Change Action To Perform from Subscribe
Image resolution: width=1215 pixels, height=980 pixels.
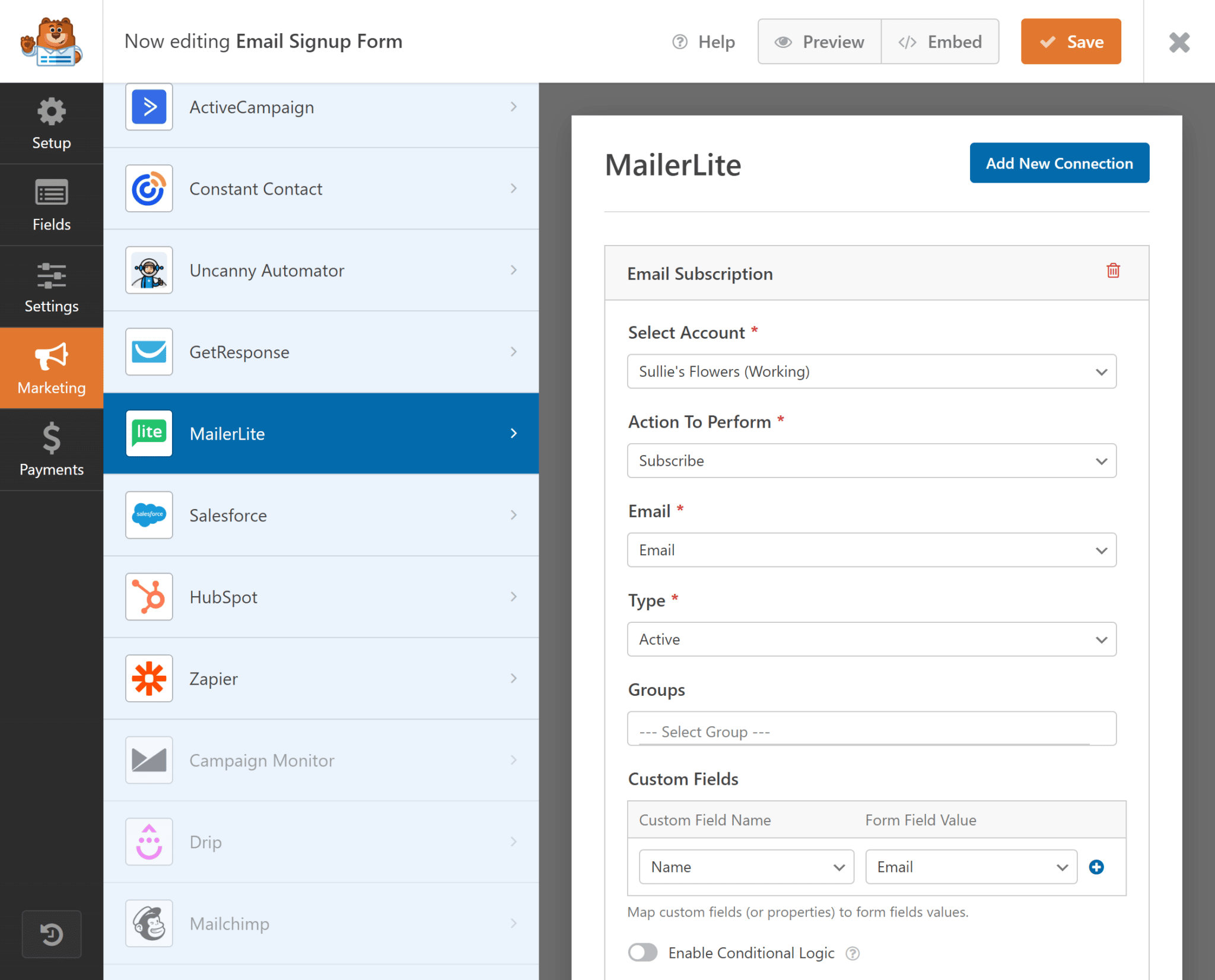(872, 461)
